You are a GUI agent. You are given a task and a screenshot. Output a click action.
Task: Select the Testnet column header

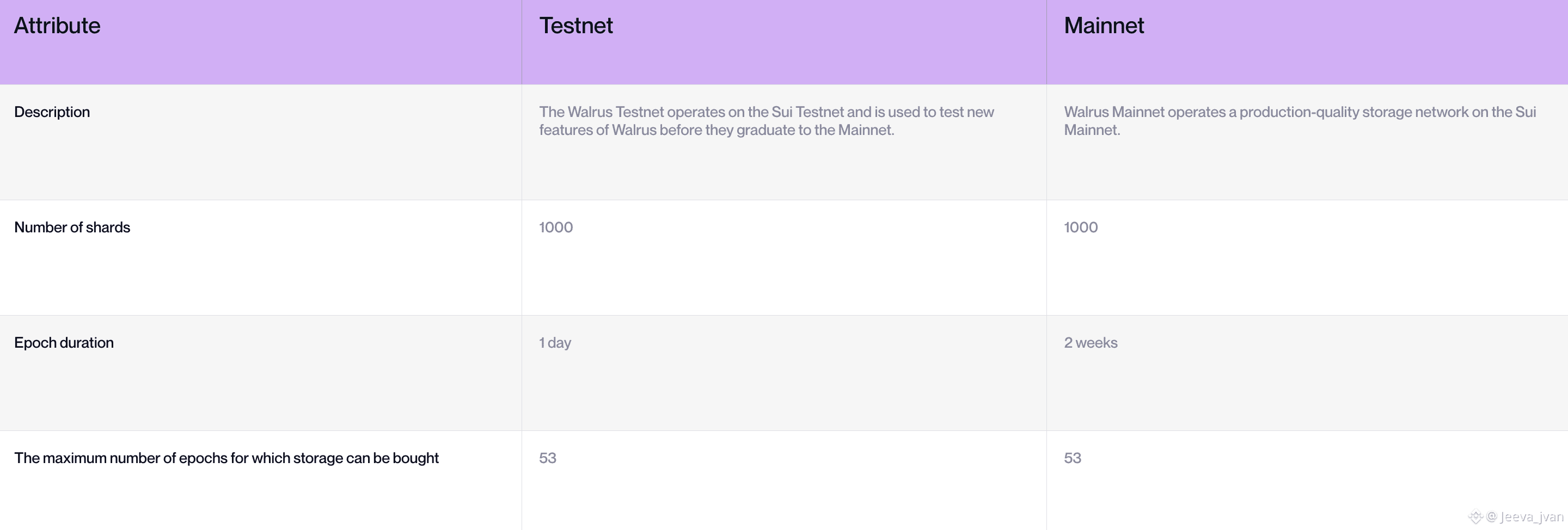(x=576, y=26)
